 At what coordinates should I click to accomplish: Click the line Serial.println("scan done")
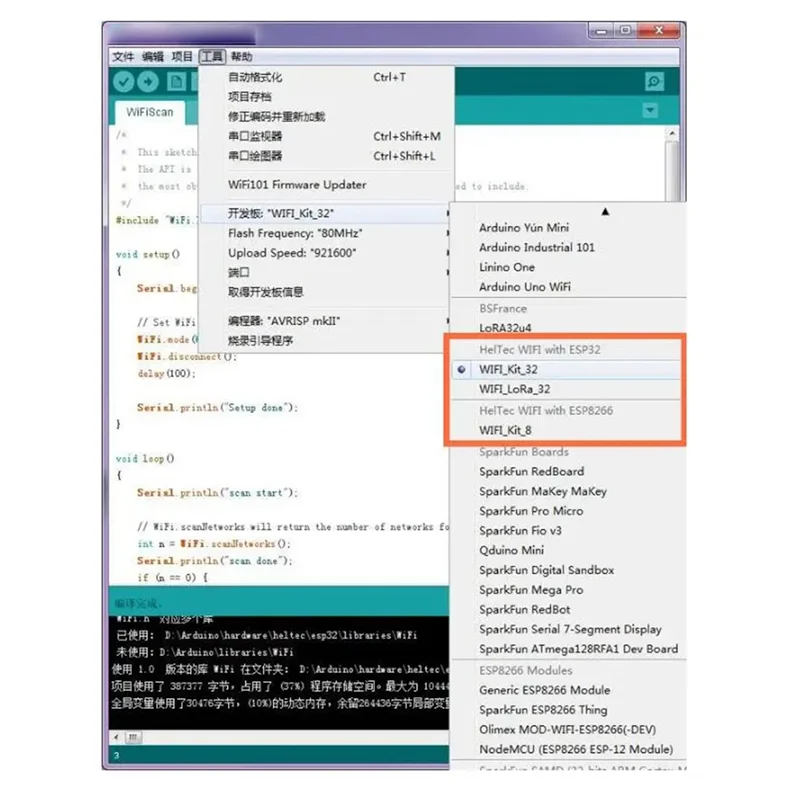tap(215, 561)
